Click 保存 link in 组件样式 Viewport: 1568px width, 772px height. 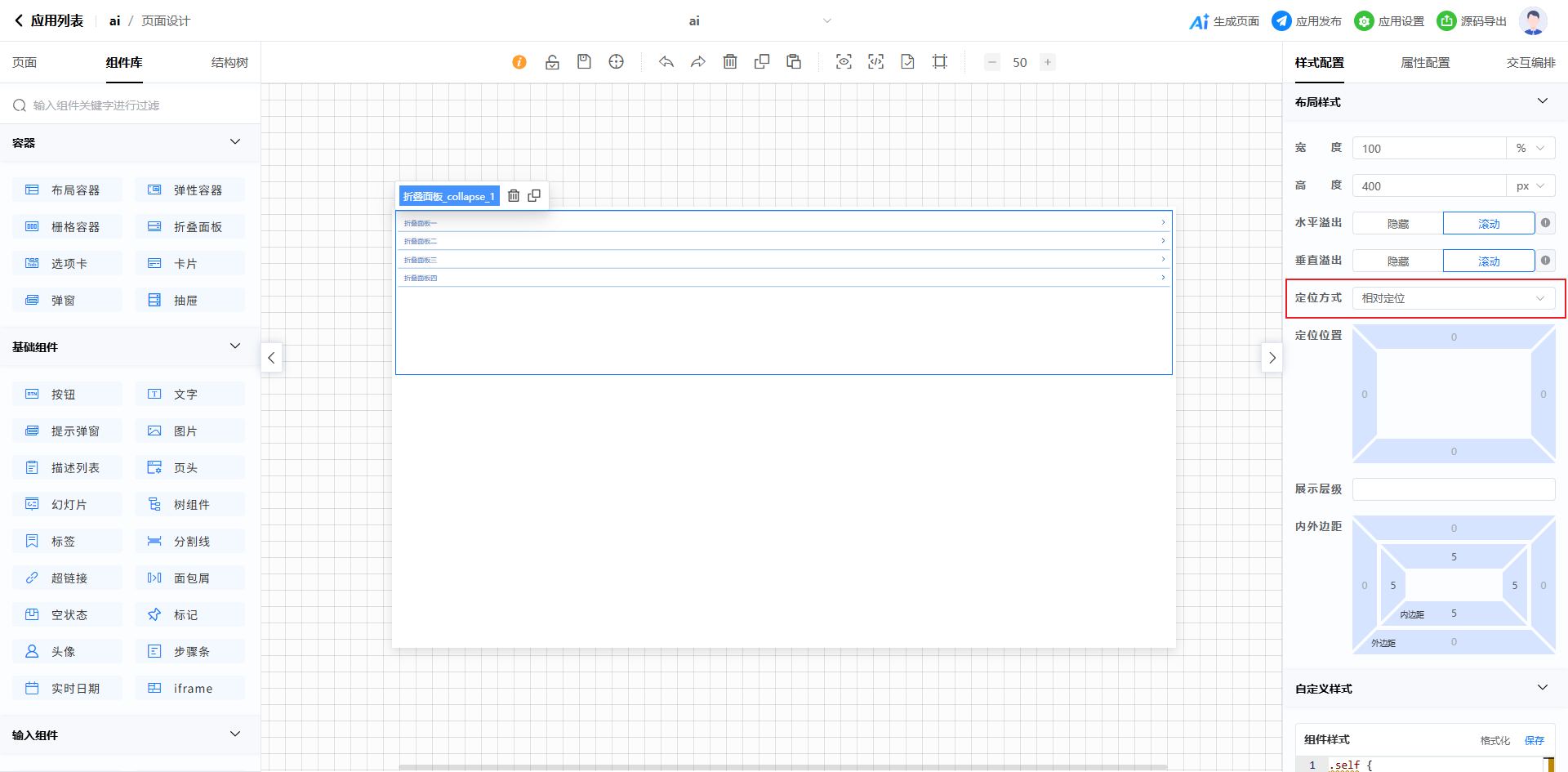coord(1534,740)
